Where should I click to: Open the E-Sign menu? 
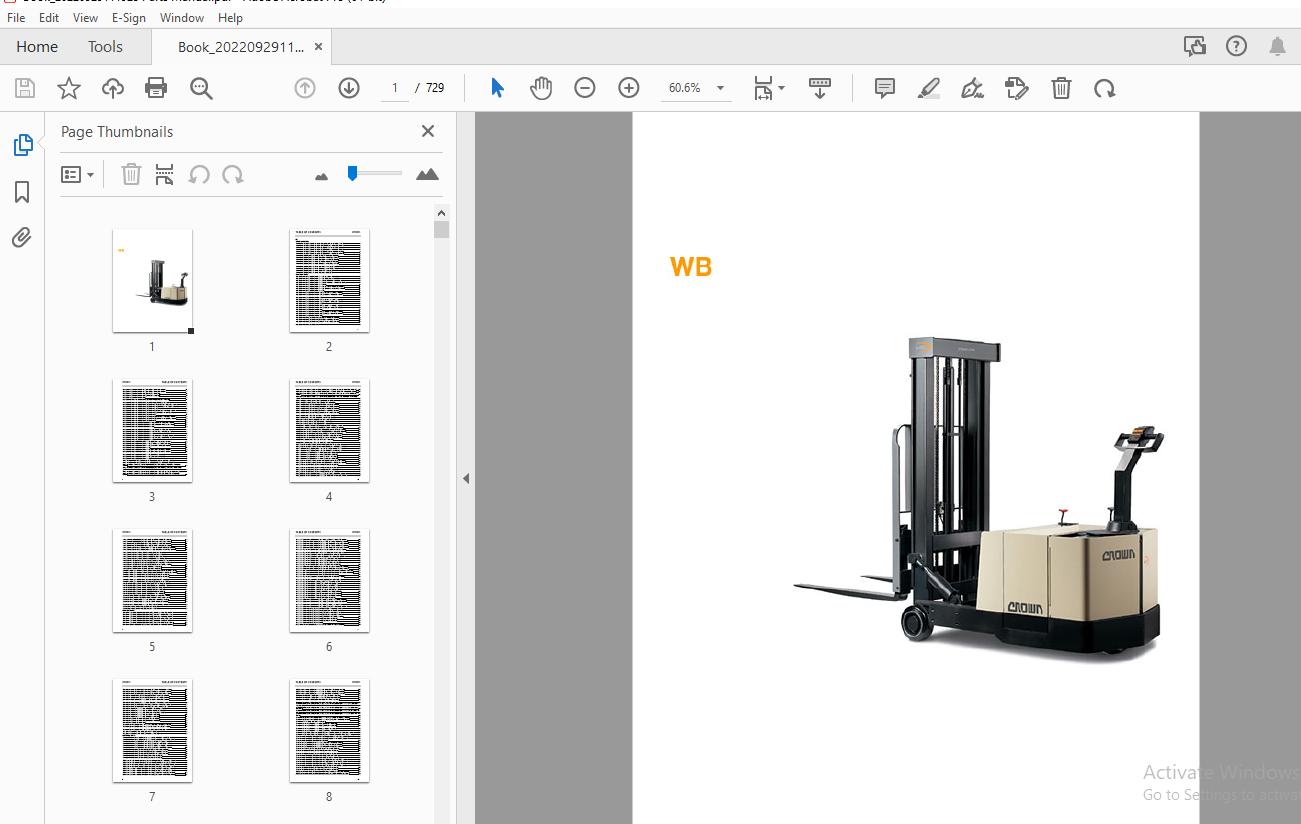coord(129,18)
